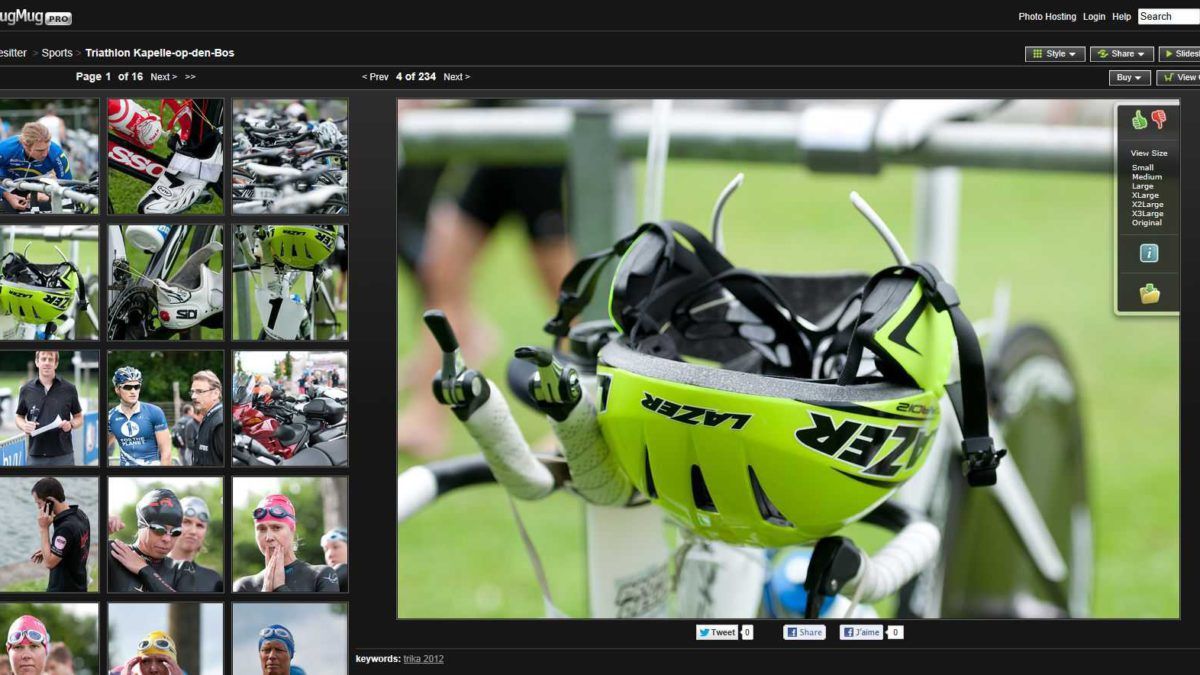Start the Slideshow with the play button
This screenshot has height=675, width=1200.
1180,54
